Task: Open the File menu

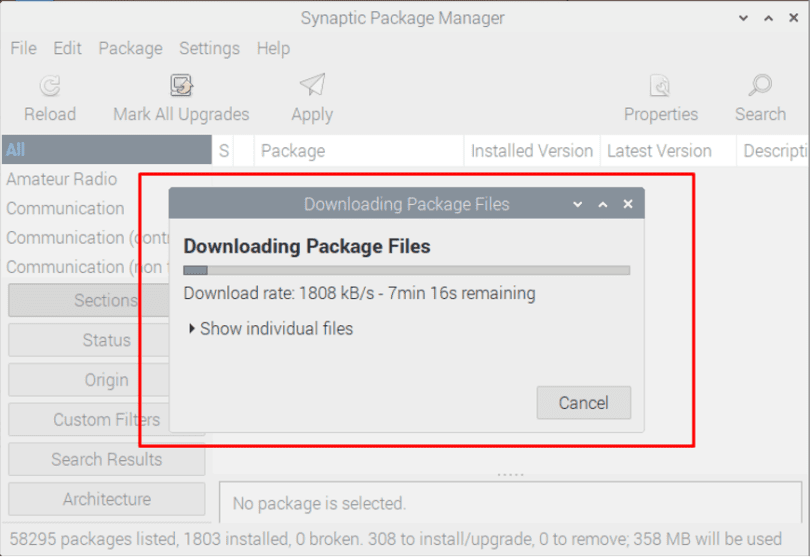Action: 23,49
